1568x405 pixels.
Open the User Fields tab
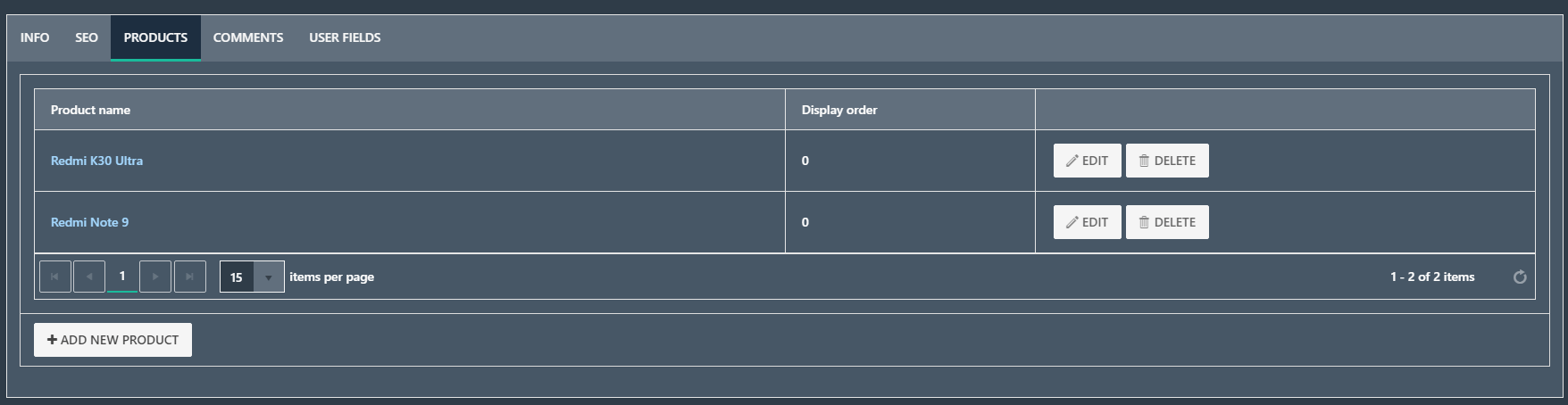pos(345,37)
